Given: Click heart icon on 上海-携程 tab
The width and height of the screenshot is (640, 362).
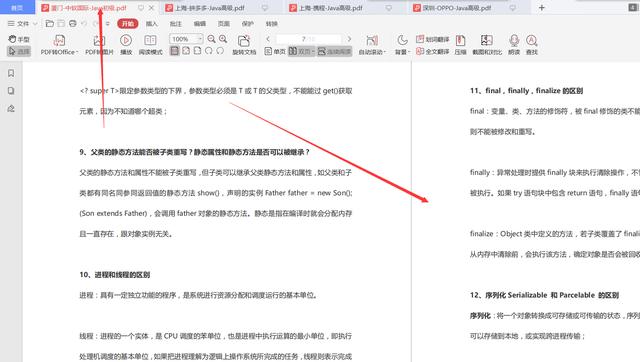Looking at the screenshot, I should point(389,8).
